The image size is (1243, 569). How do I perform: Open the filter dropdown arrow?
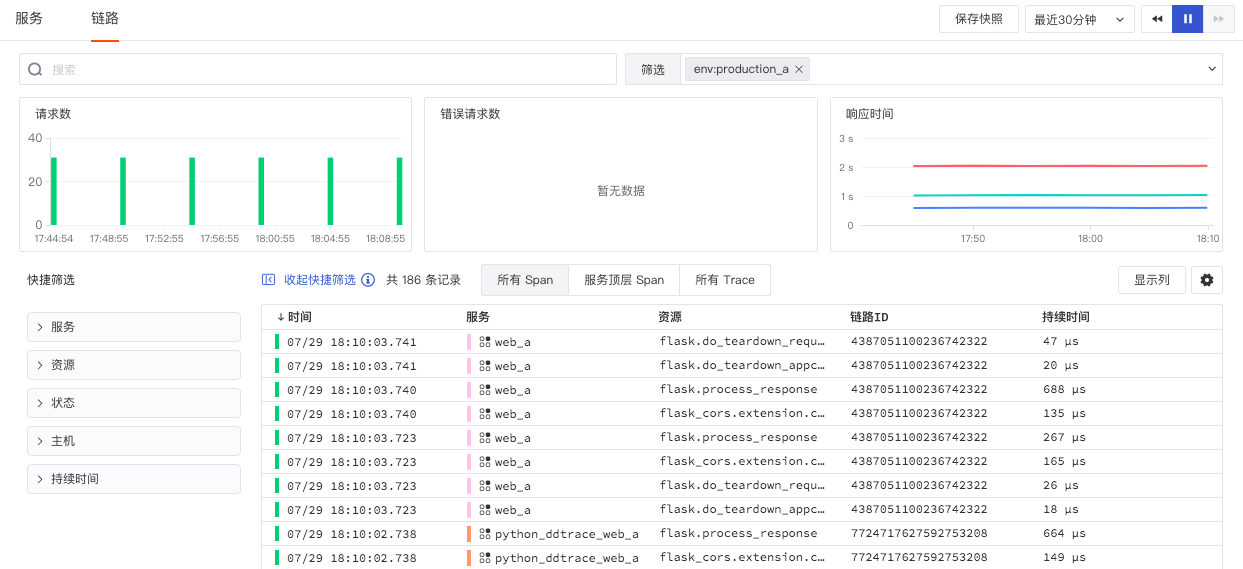(1213, 69)
